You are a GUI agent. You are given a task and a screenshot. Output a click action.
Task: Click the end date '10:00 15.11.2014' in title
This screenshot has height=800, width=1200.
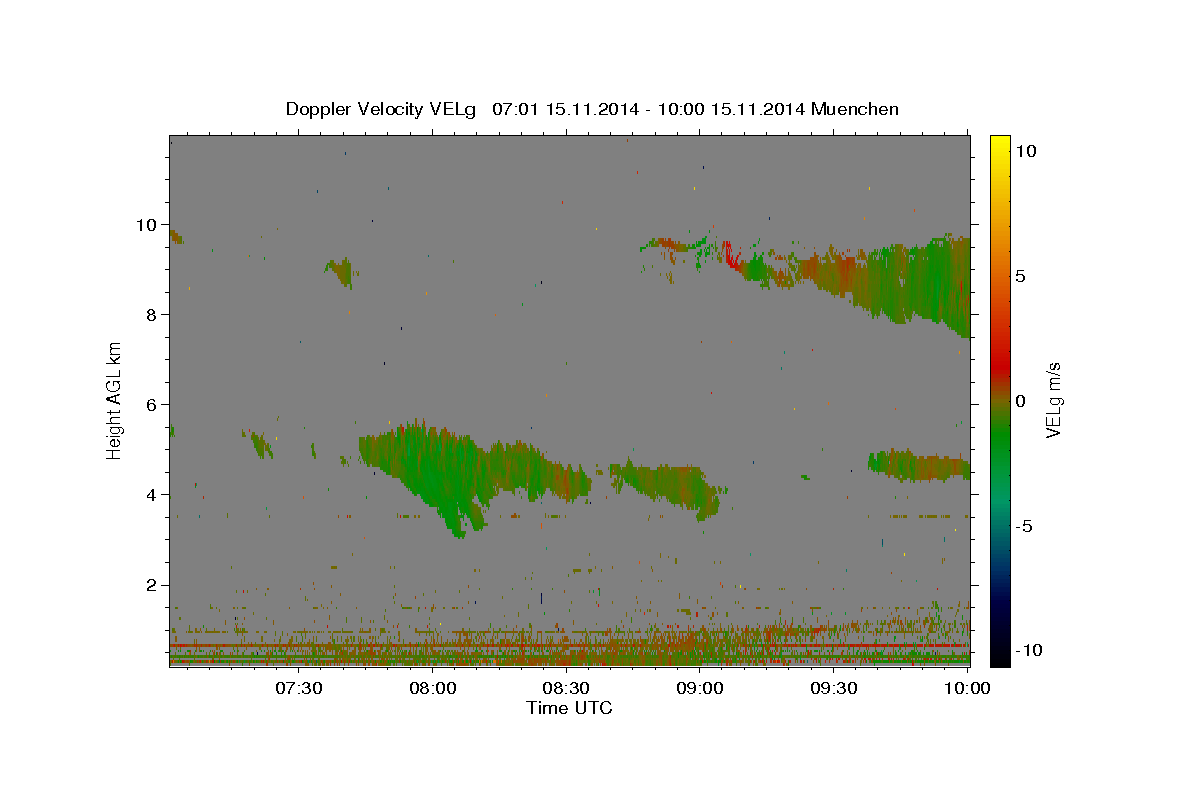click(729, 109)
